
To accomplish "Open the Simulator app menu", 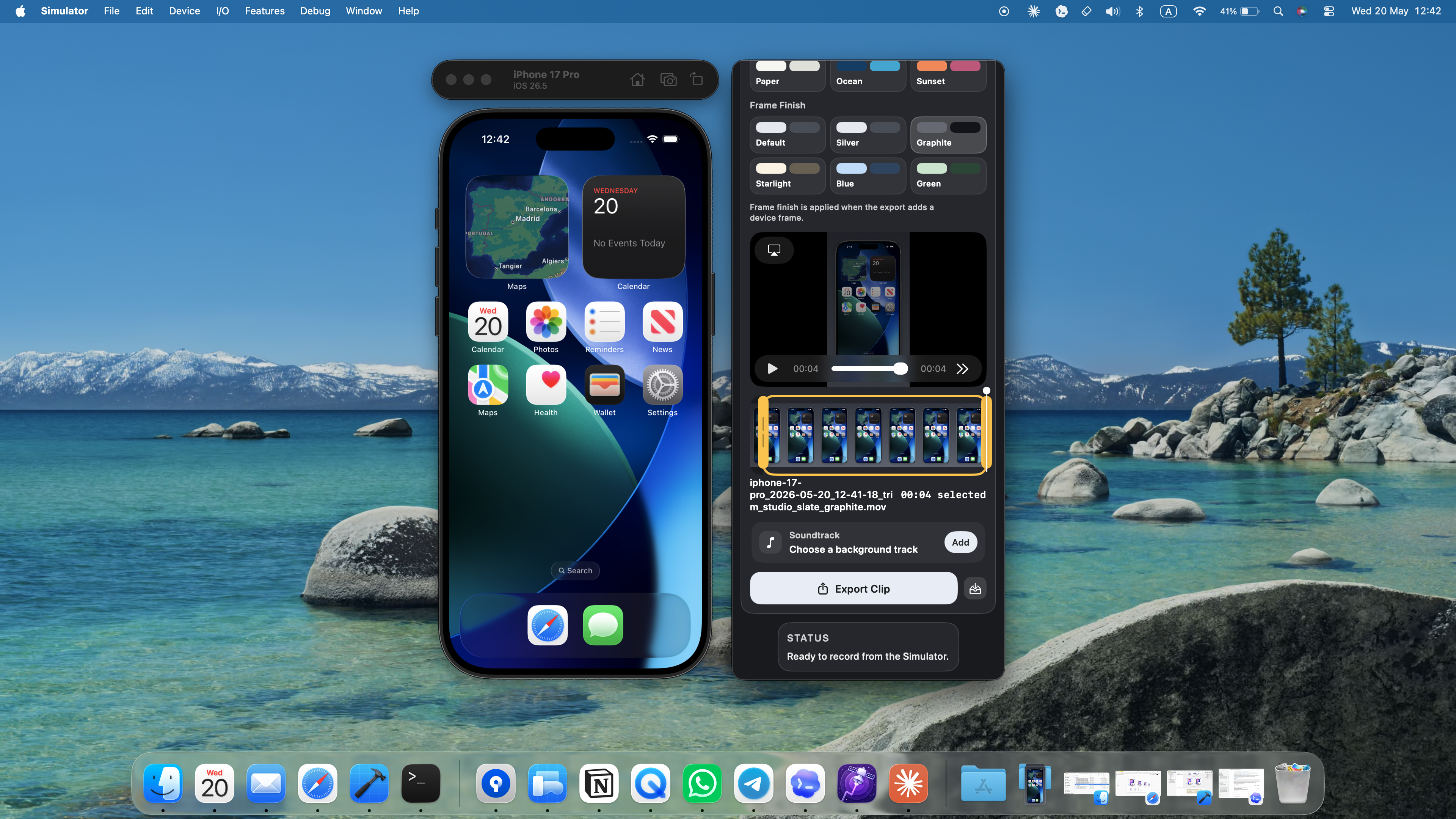I will click(x=64, y=11).
